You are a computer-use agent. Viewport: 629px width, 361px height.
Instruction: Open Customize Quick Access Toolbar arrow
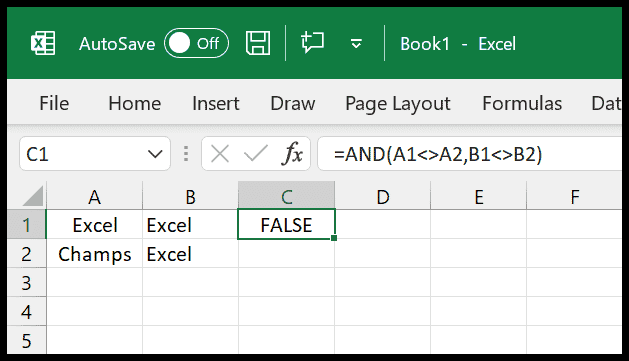coord(356,43)
